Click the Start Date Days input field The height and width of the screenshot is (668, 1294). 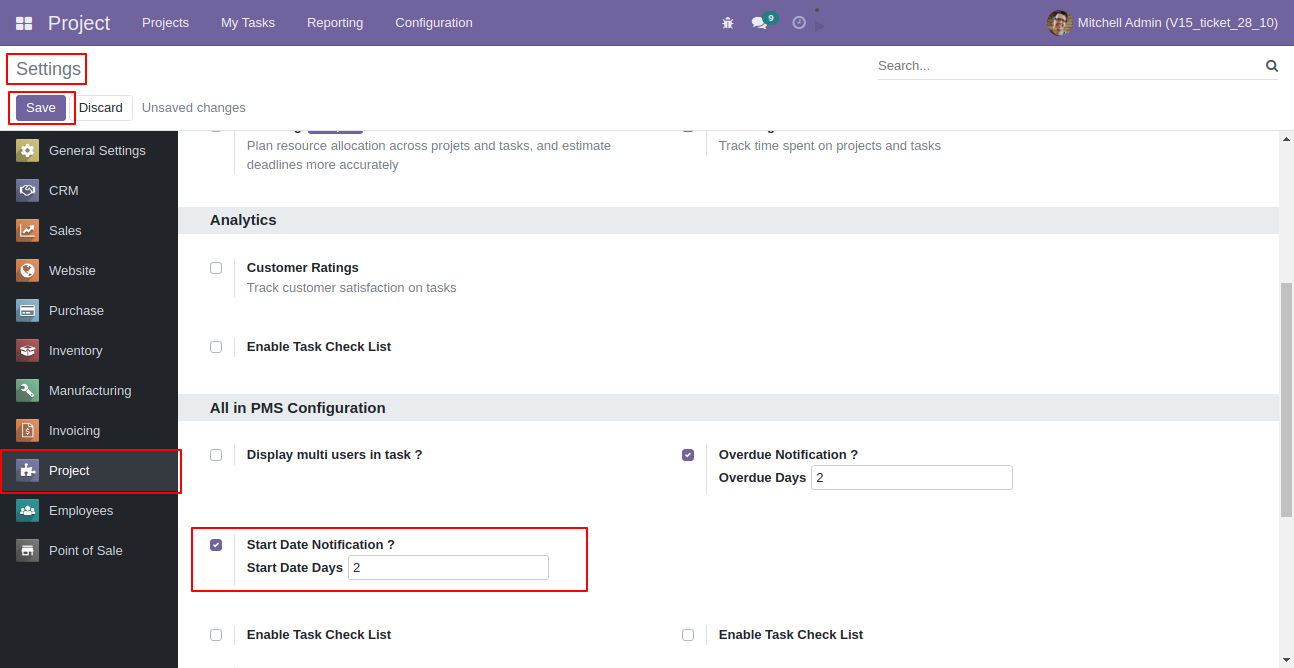(448, 568)
